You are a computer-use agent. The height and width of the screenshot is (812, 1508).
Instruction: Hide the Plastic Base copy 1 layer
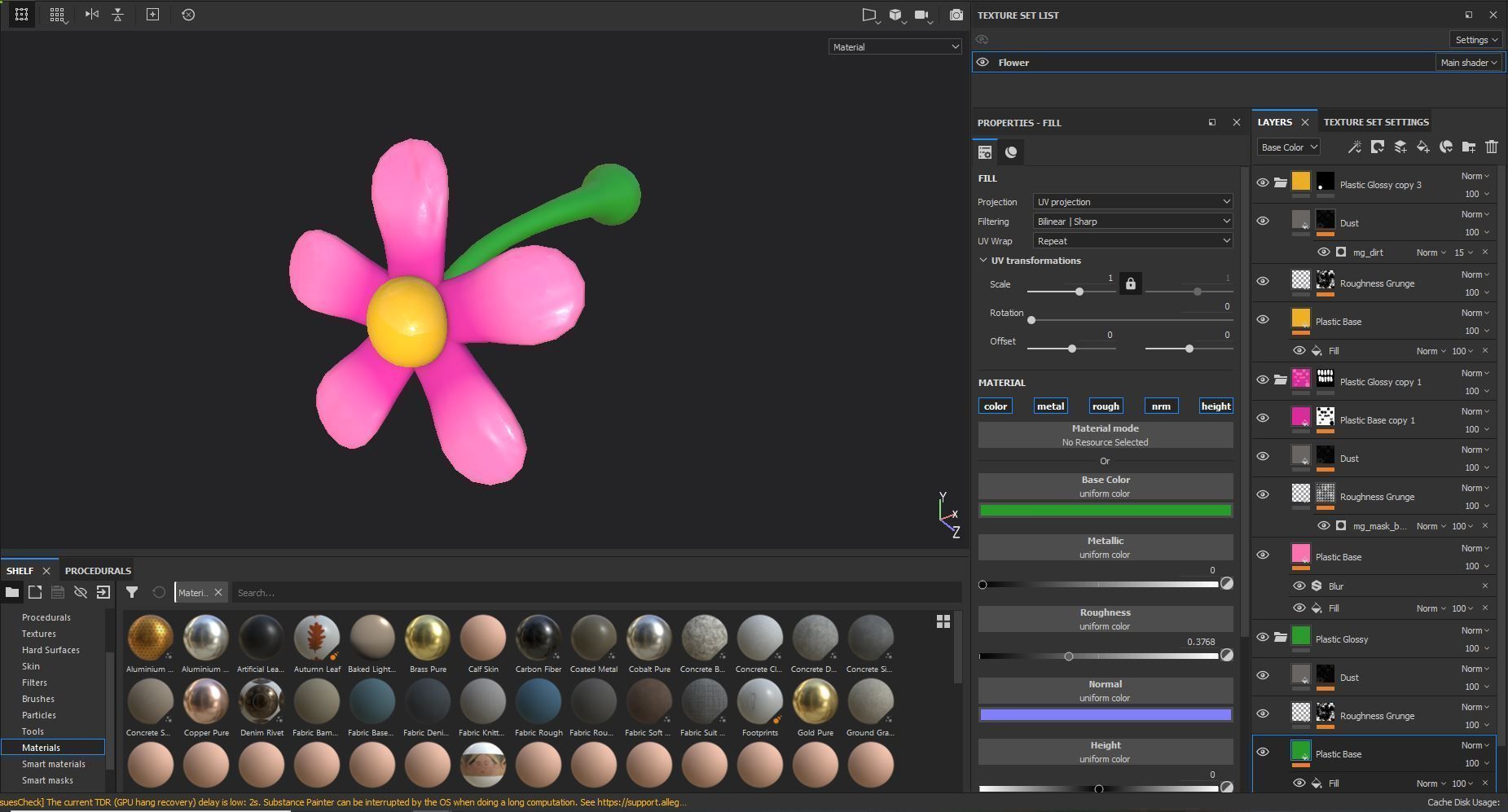coord(1263,419)
